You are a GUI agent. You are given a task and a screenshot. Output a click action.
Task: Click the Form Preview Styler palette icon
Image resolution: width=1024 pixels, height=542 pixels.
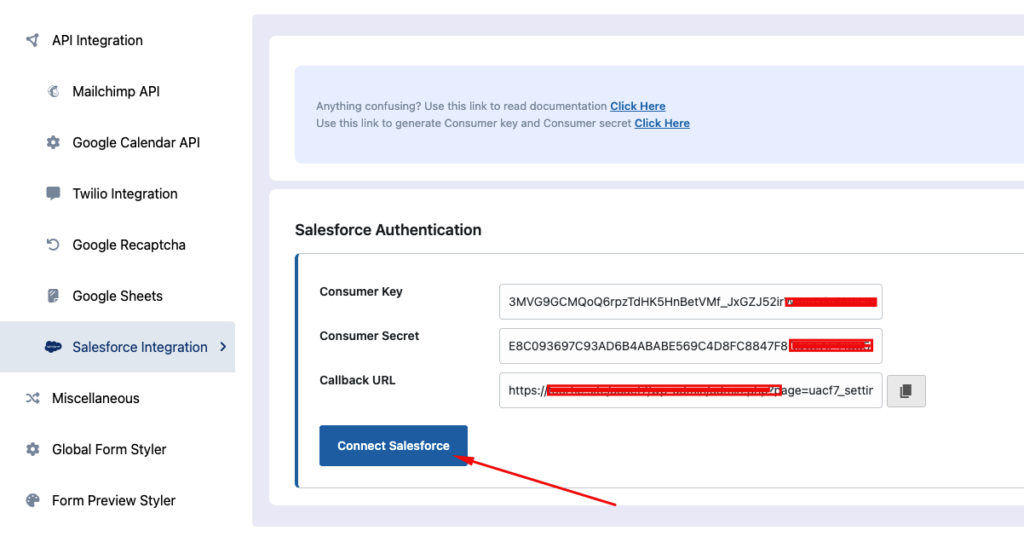32,500
